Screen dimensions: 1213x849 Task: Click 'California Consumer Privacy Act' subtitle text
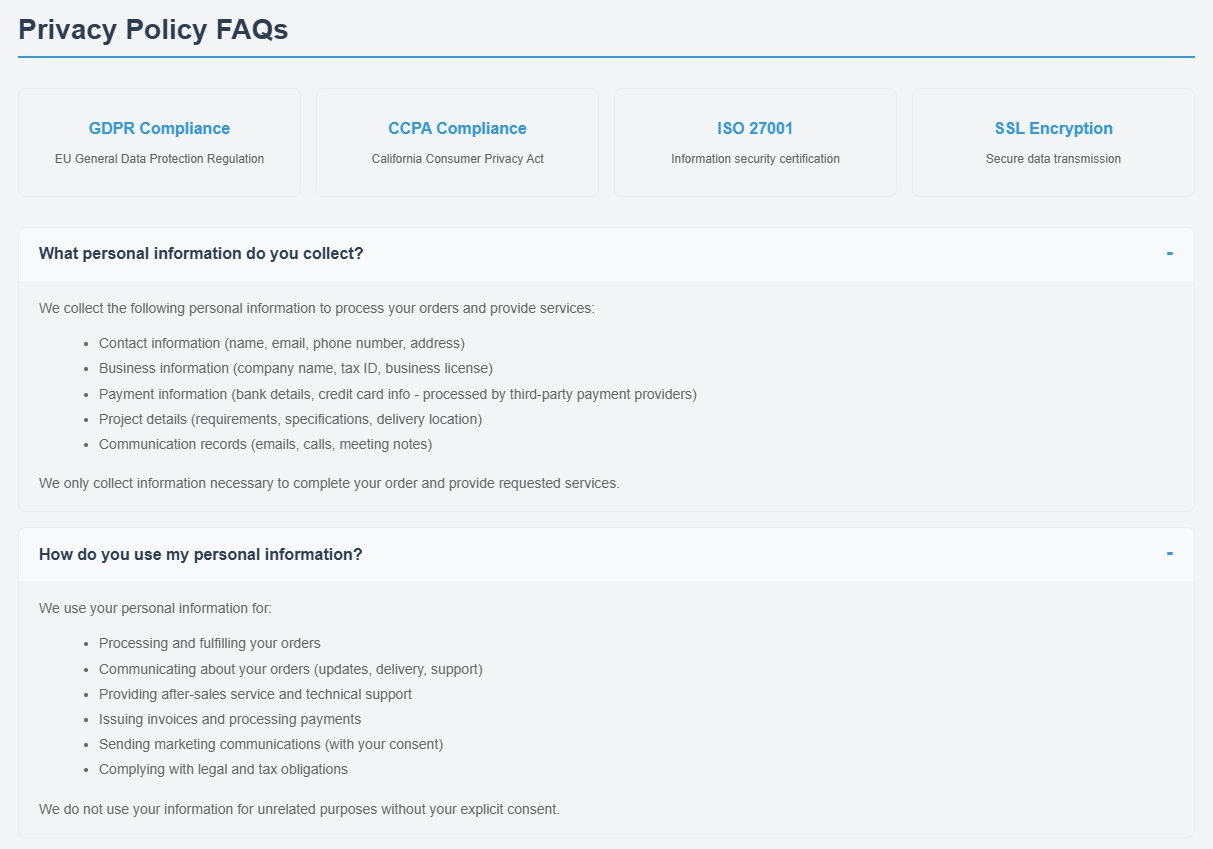coord(457,159)
